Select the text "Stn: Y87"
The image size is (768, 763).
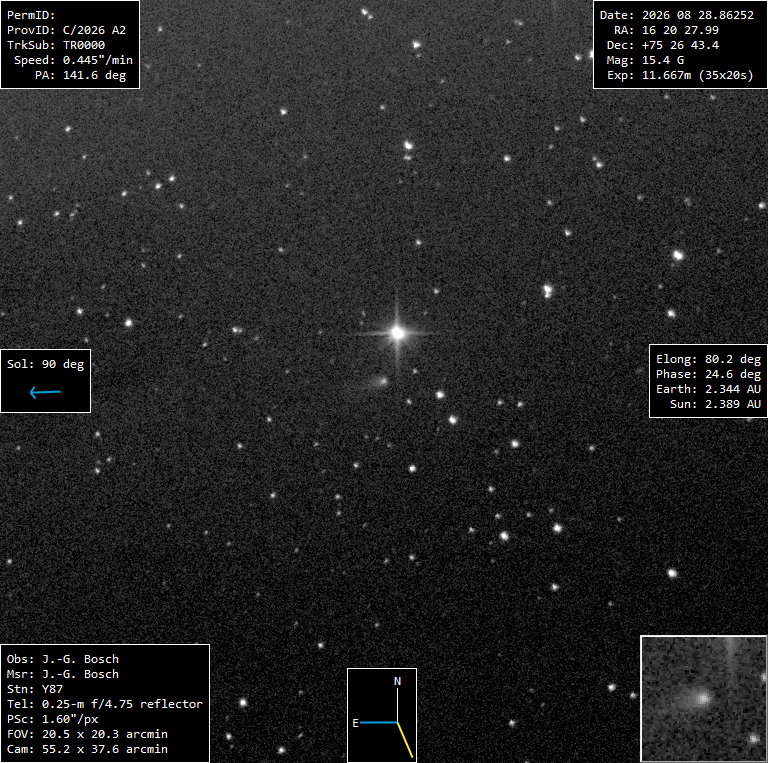pyautogui.click(x=35, y=689)
